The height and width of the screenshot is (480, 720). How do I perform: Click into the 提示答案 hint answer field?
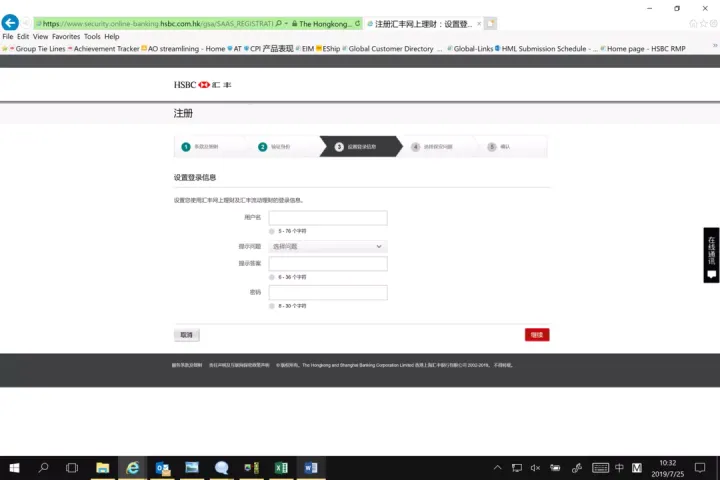point(328,264)
